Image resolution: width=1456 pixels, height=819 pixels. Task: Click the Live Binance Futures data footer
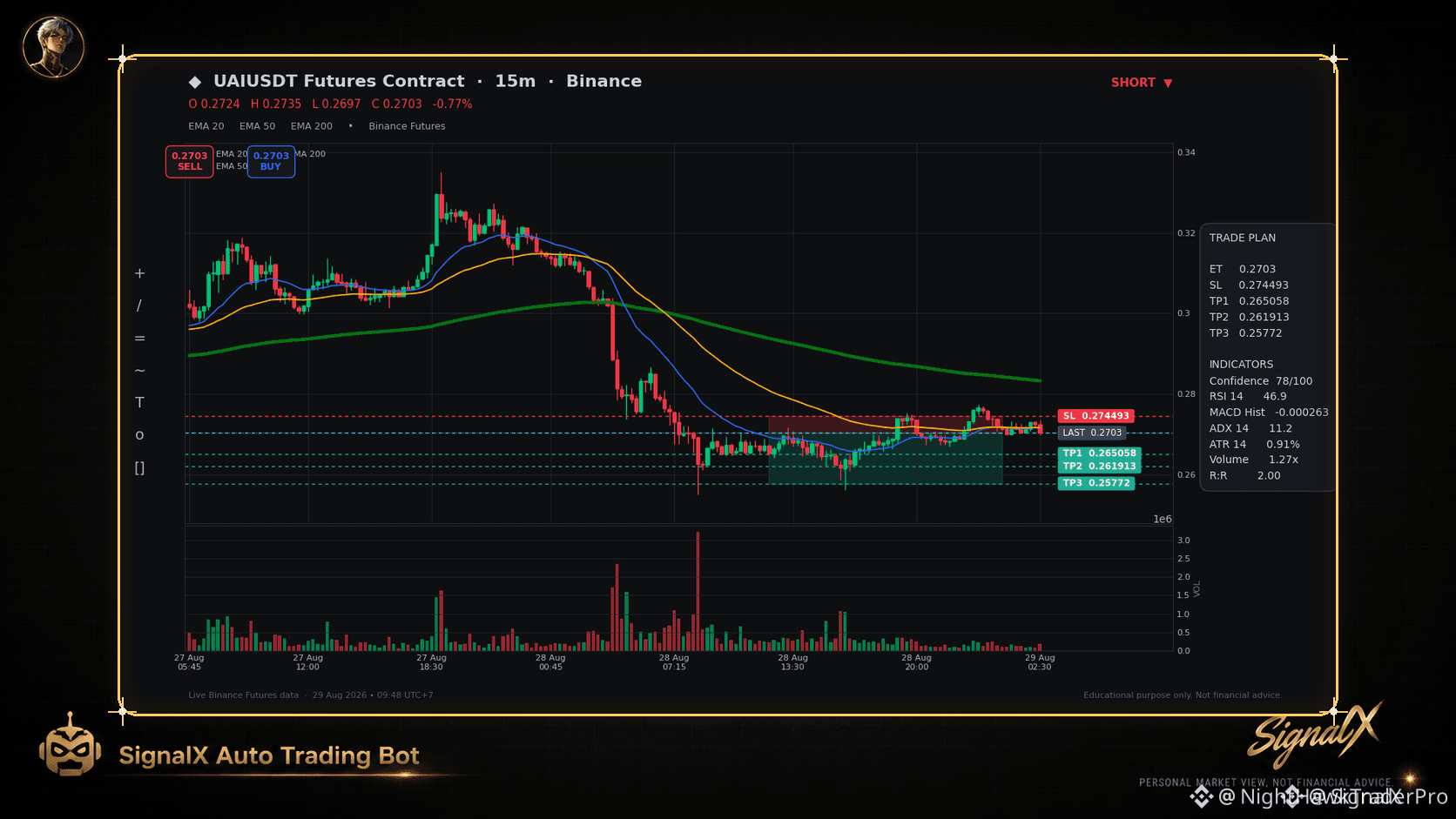coord(243,695)
